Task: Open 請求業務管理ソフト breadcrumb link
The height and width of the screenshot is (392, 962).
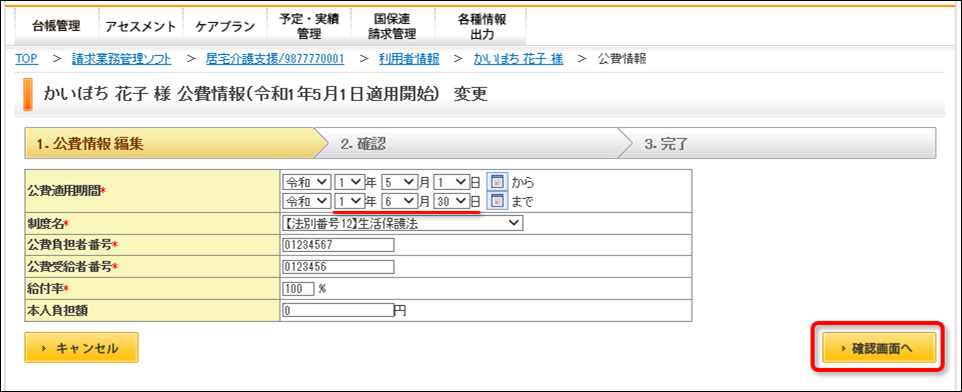Action: (x=121, y=59)
